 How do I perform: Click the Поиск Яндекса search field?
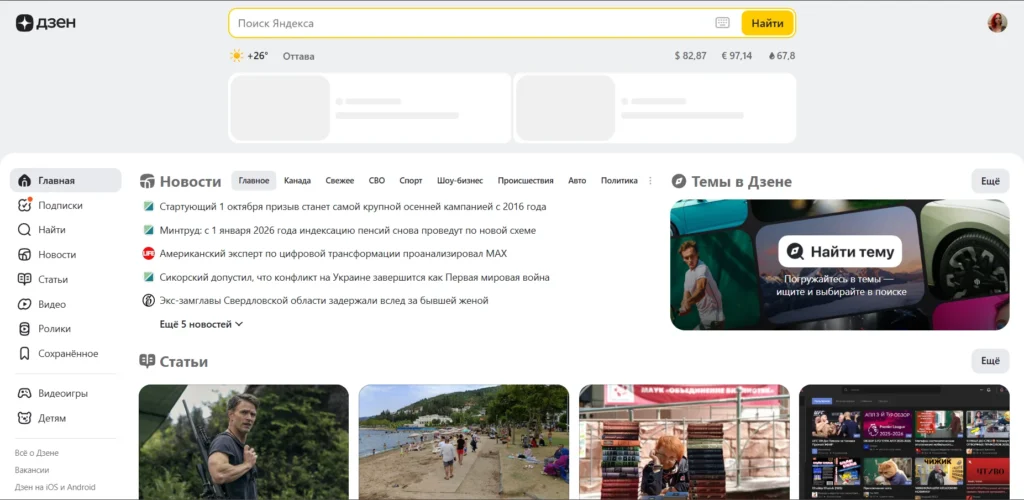click(x=472, y=23)
